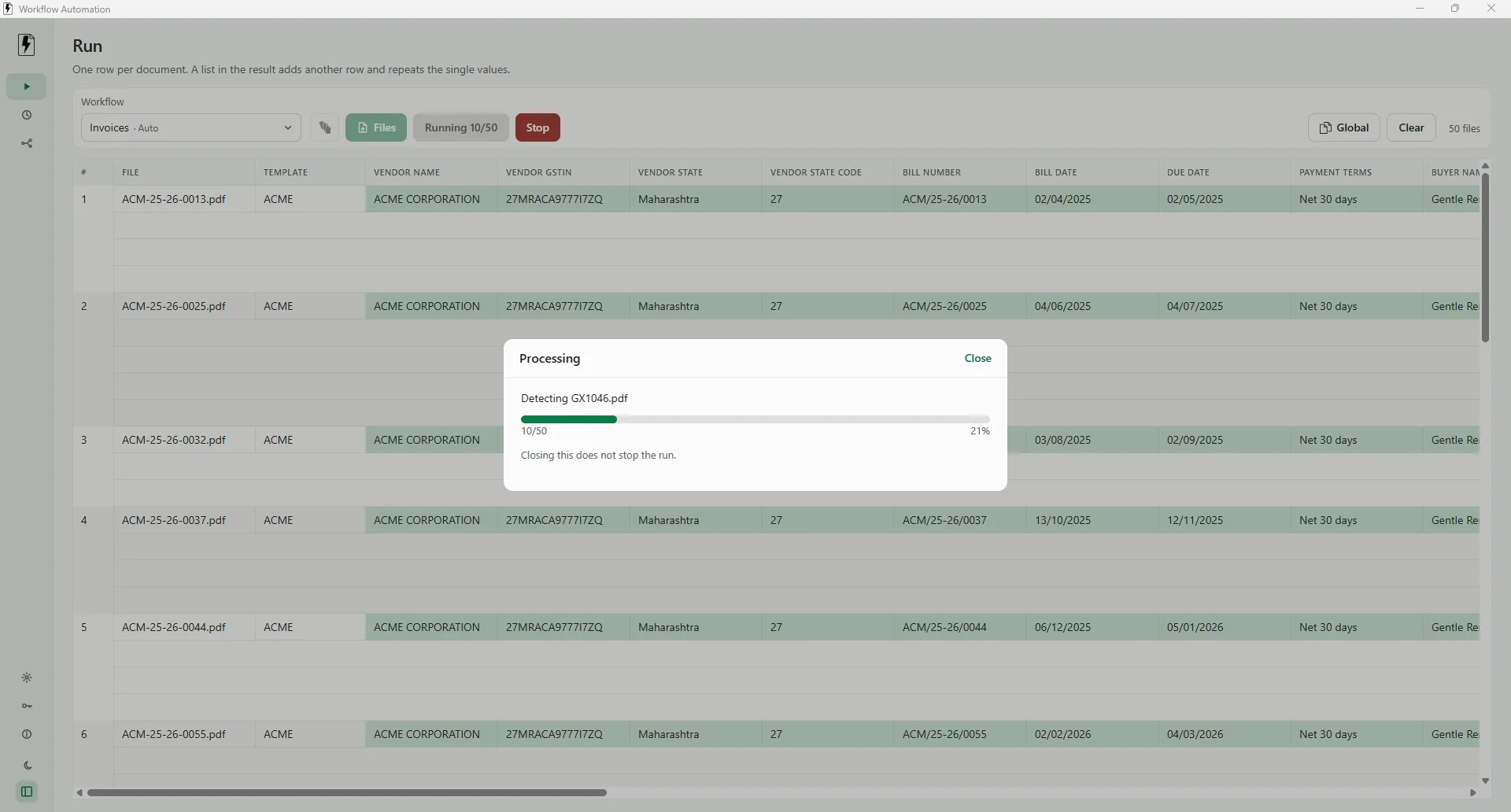Click the scroll-up arrow of the table scrollbar
1511x812 pixels.
tap(1485, 166)
